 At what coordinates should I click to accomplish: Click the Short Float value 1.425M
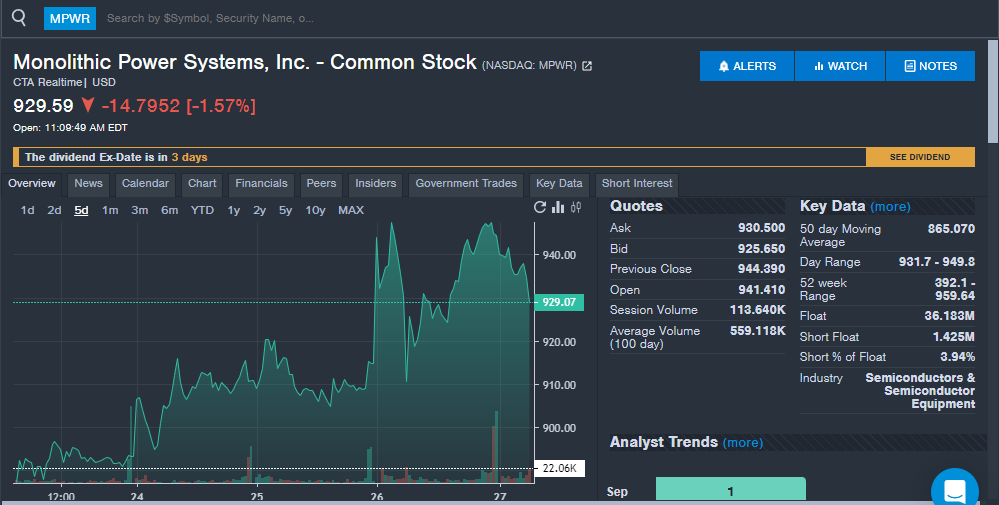(x=953, y=337)
